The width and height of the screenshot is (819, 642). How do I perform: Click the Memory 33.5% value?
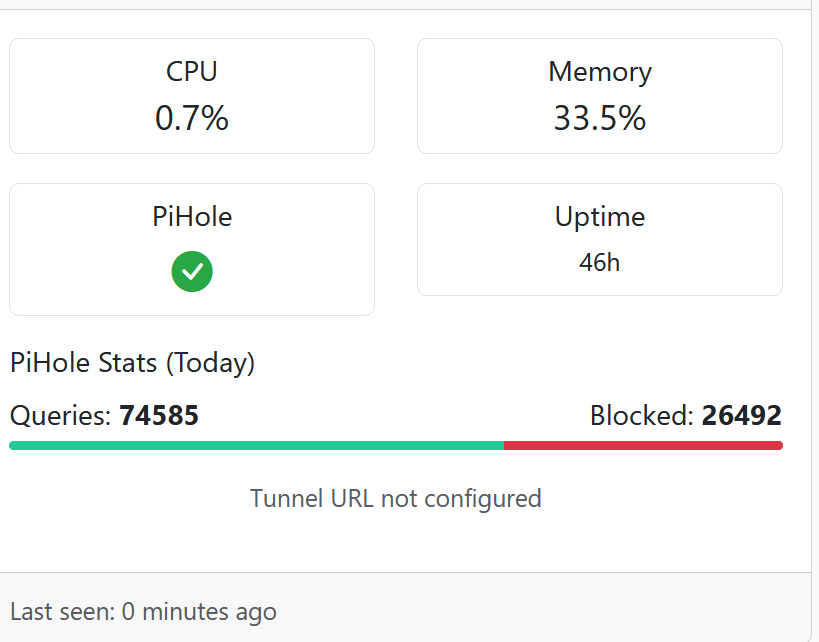tap(600, 118)
